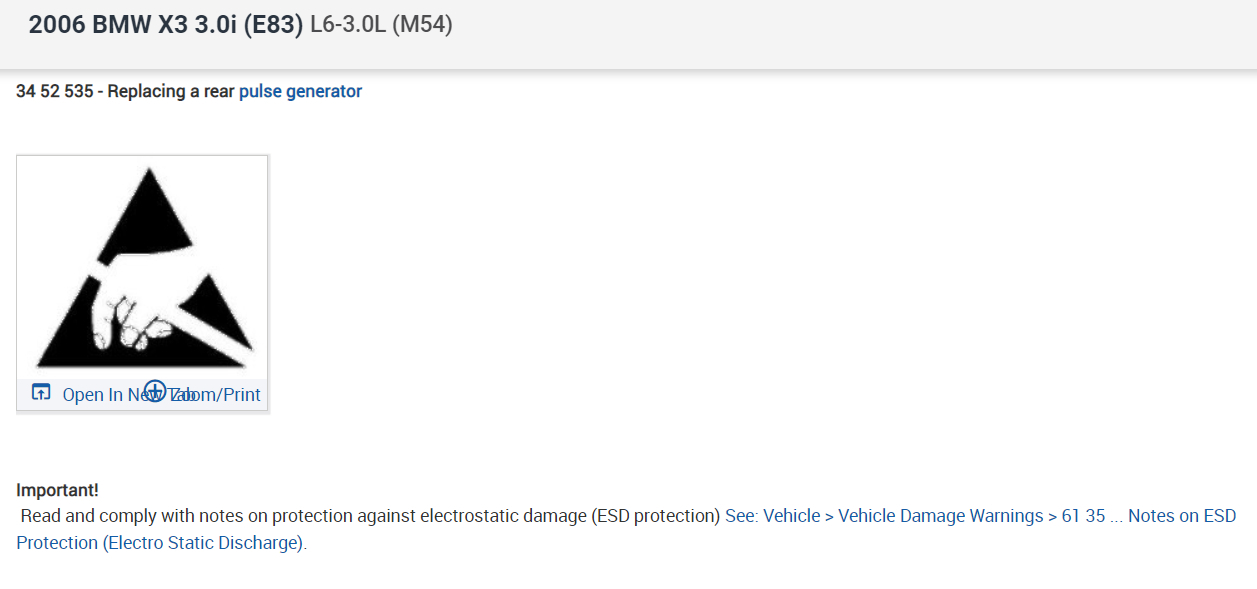Click the circled plus zoom icon

click(155, 391)
